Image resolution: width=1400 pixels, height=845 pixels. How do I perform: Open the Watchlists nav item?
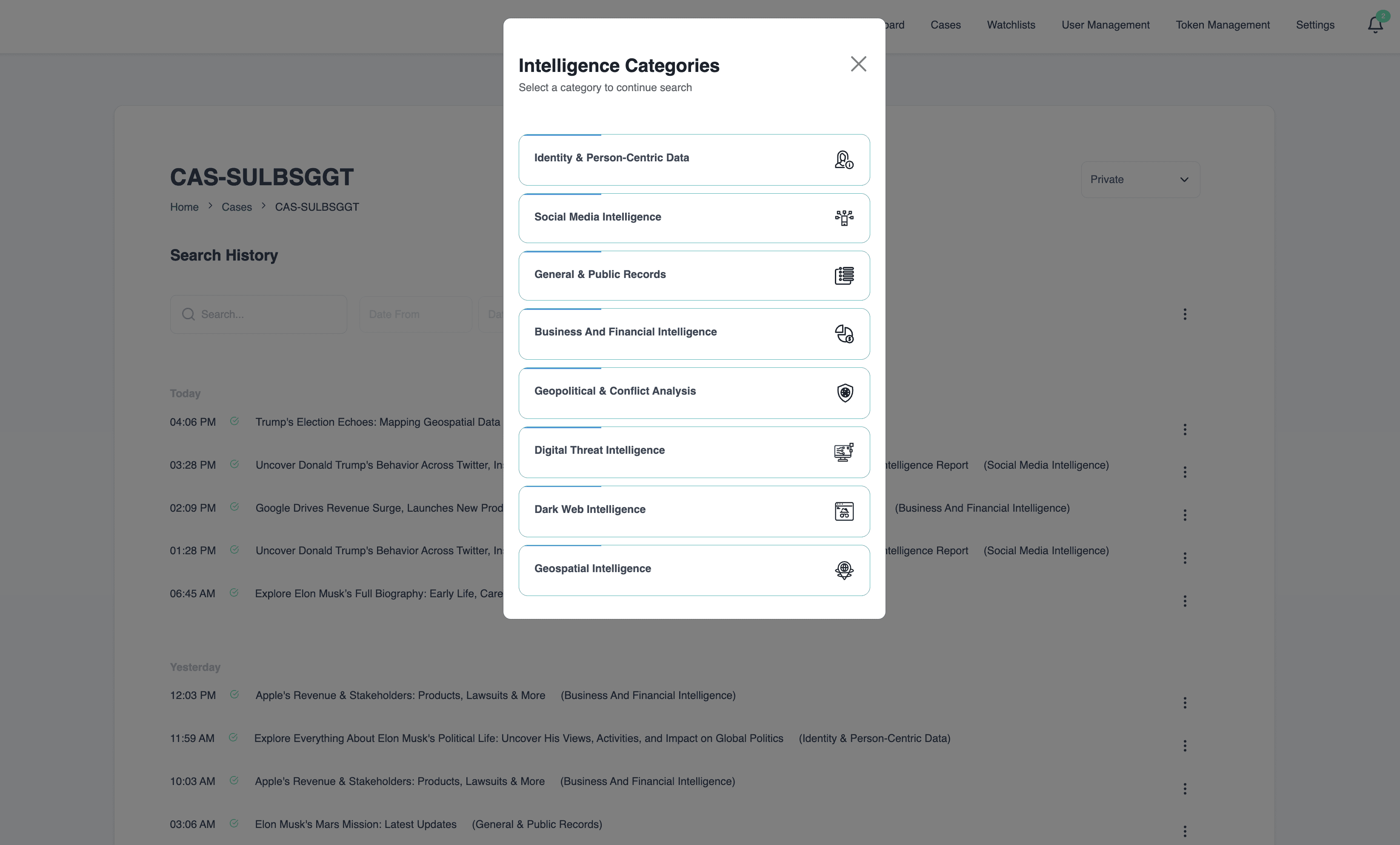(x=1011, y=25)
